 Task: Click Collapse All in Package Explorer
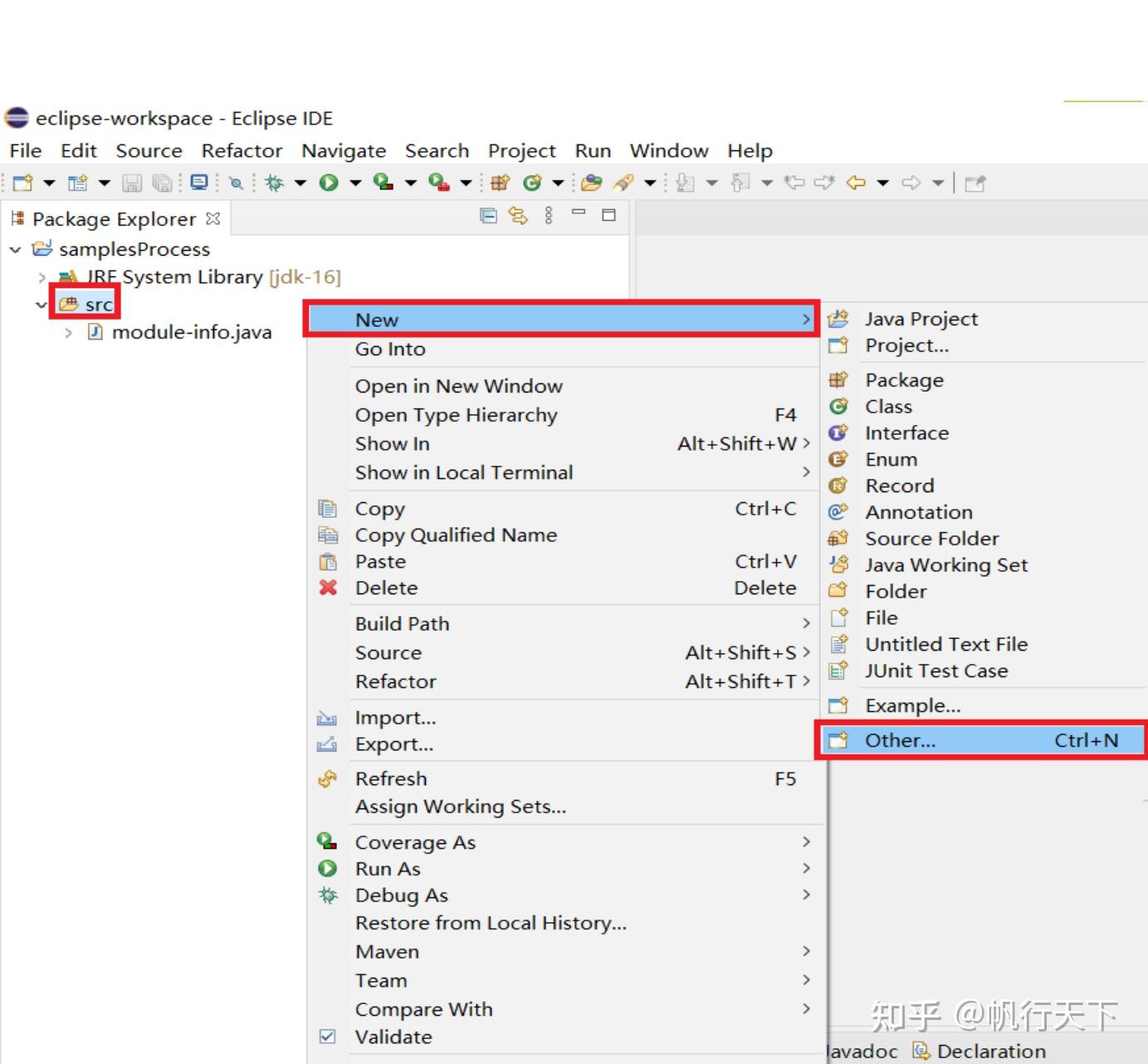click(x=489, y=216)
